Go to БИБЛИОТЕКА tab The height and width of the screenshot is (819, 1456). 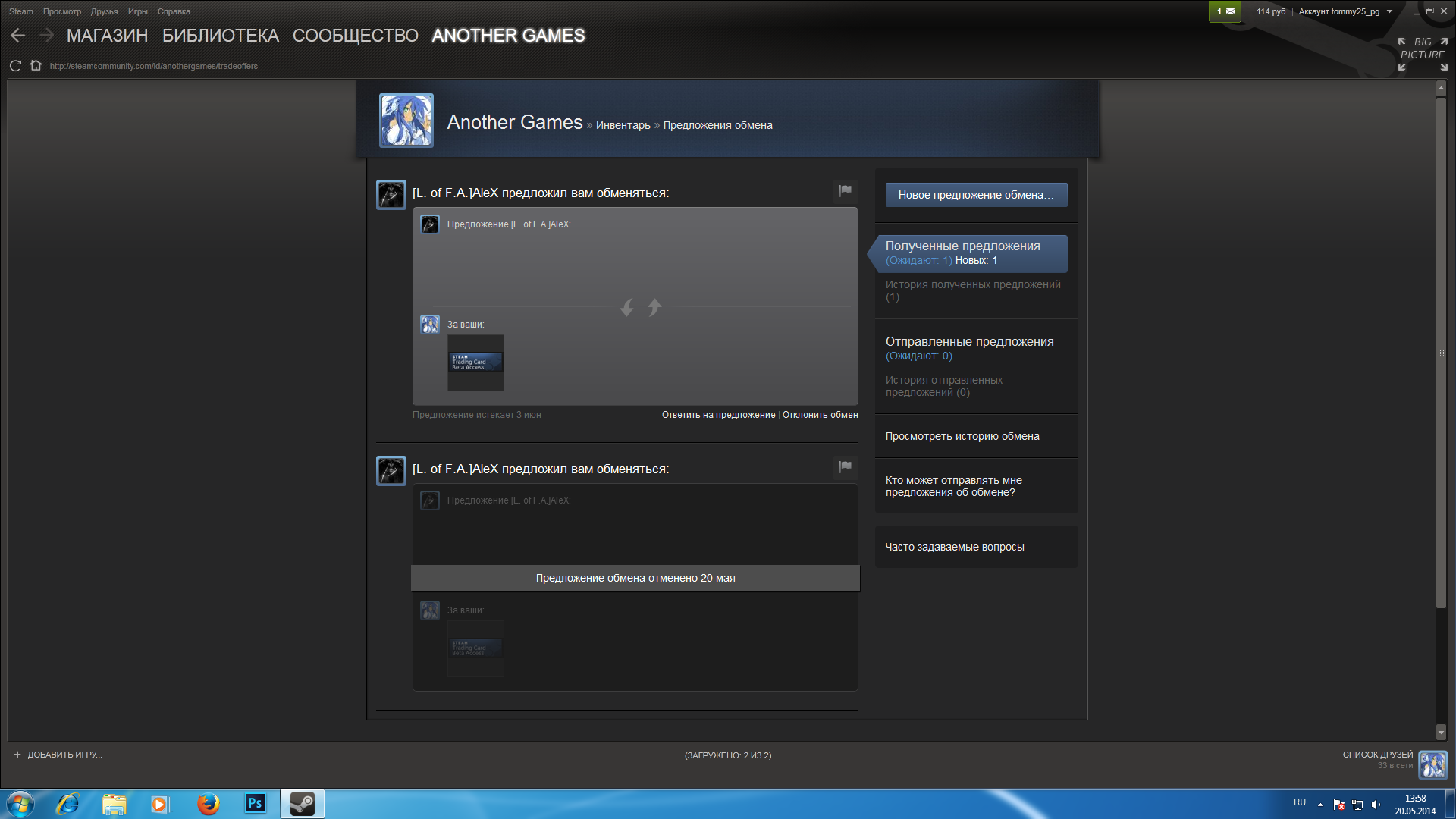(221, 36)
